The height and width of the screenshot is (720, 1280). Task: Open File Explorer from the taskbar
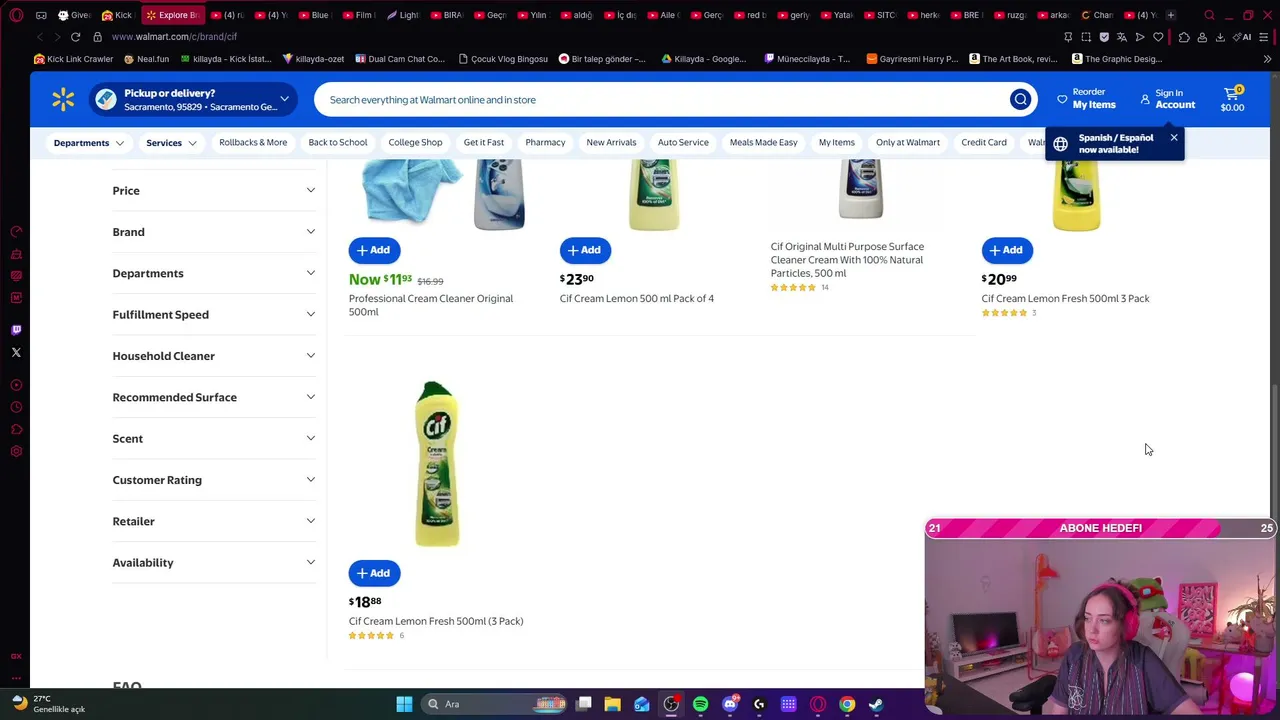pos(612,704)
